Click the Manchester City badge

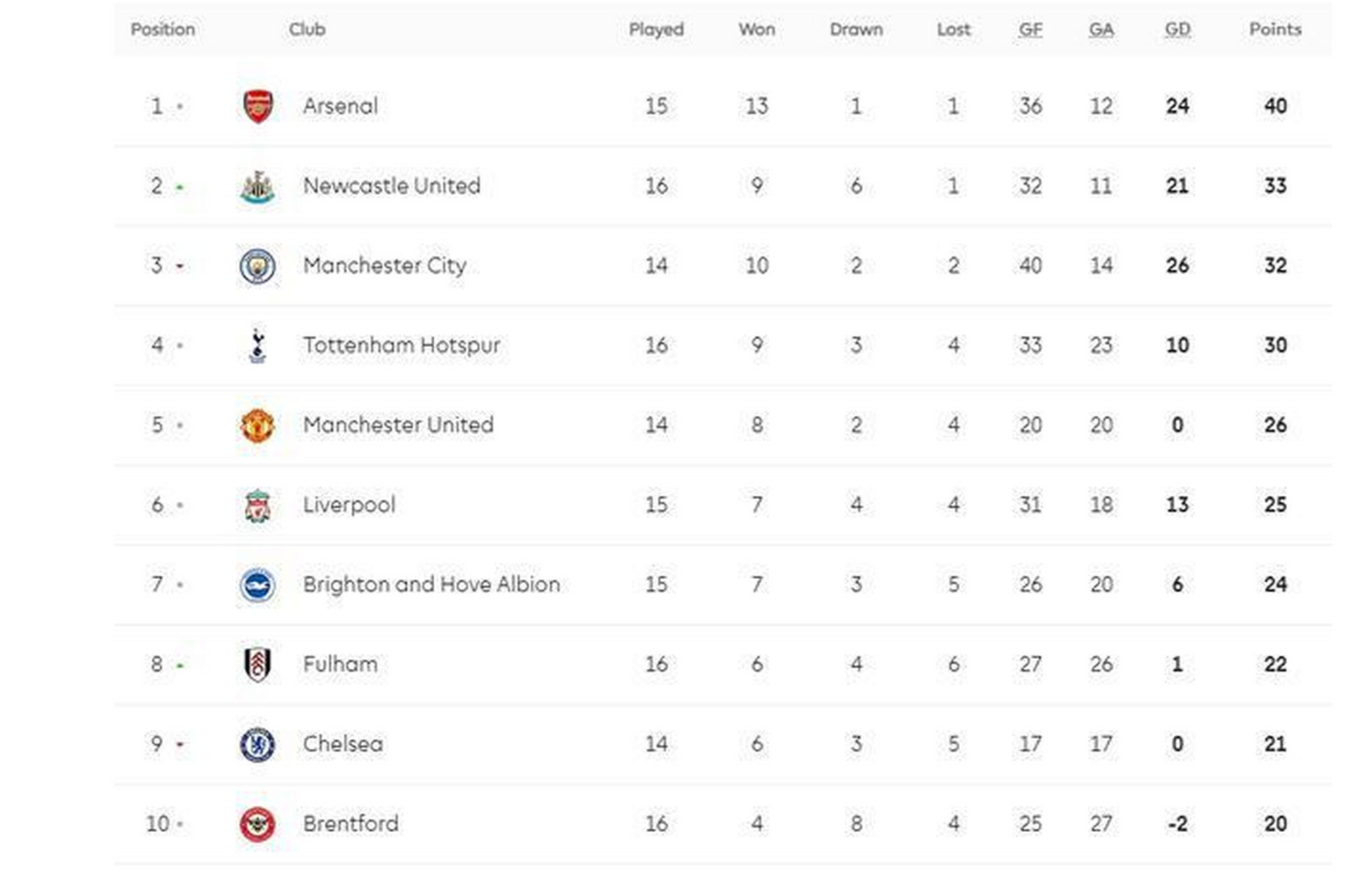pyautogui.click(x=257, y=266)
